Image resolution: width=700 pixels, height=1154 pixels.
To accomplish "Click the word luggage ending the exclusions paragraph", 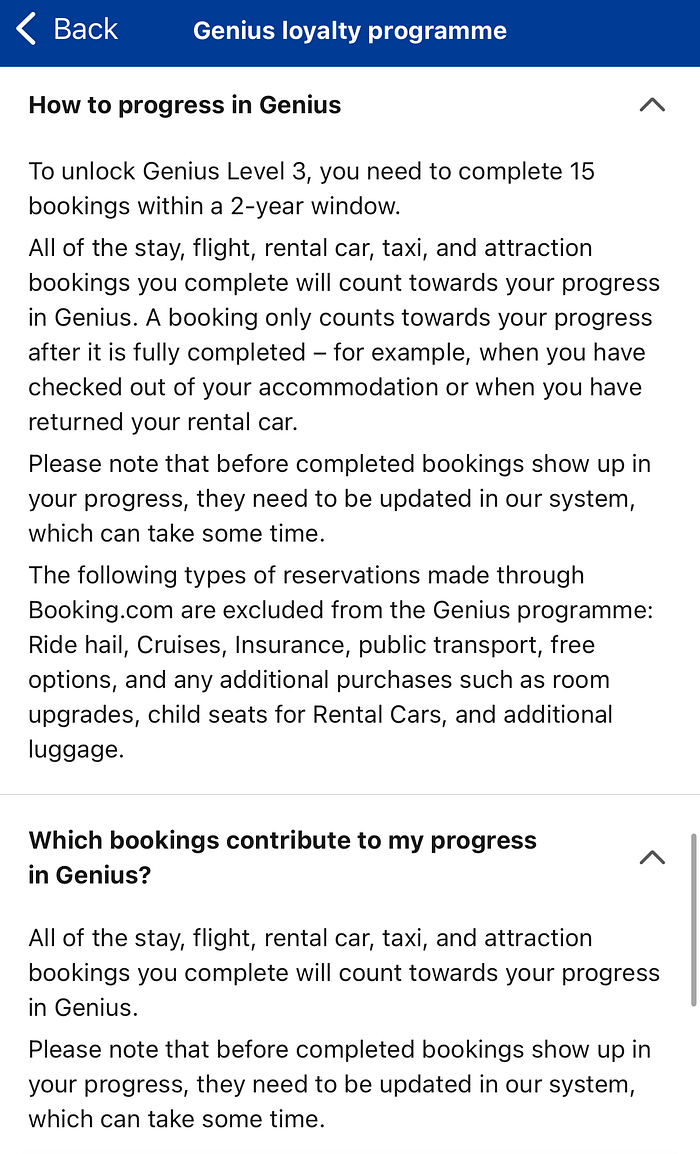I will click(76, 749).
